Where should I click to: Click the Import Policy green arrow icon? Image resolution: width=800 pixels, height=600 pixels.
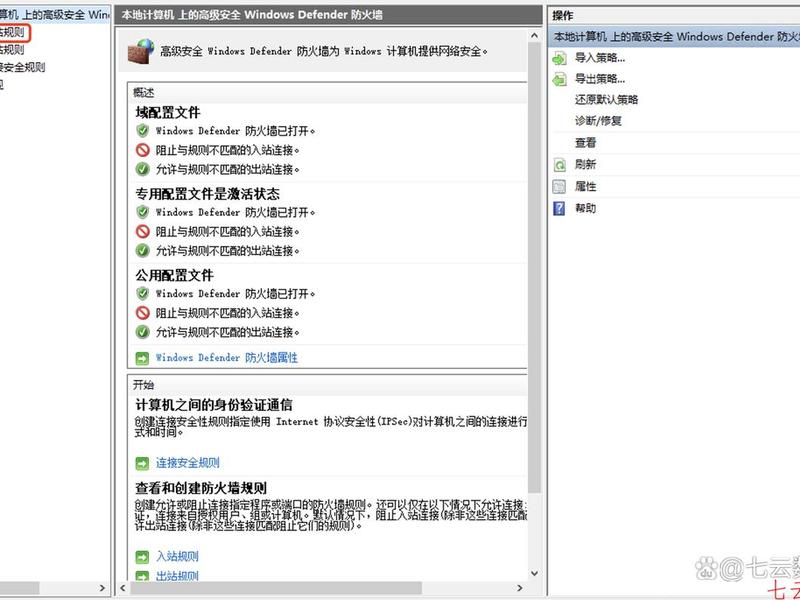click(560, 58)
